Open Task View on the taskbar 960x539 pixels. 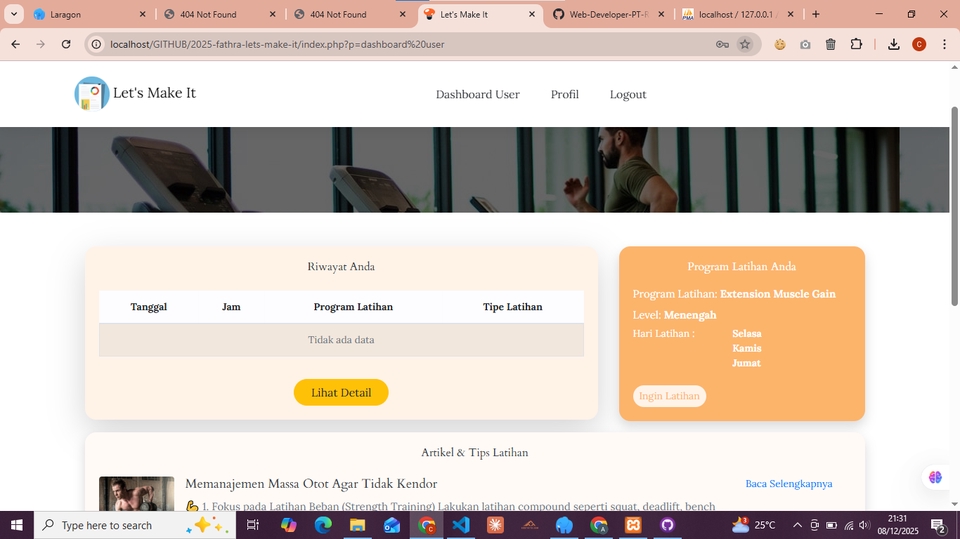coord(252,525)
